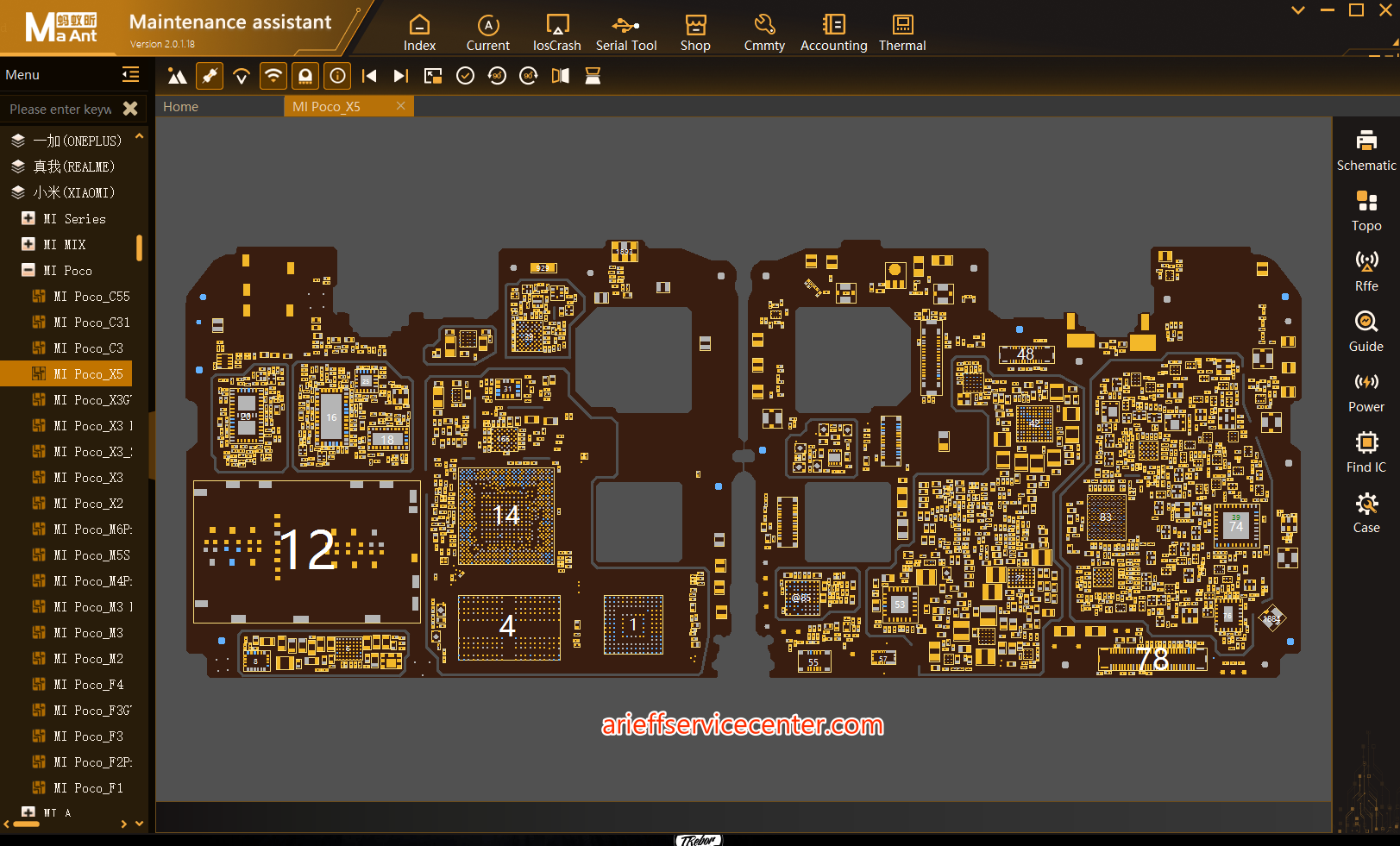Open the Current tool
1400x846 pixels.
(x=488, y=33)
